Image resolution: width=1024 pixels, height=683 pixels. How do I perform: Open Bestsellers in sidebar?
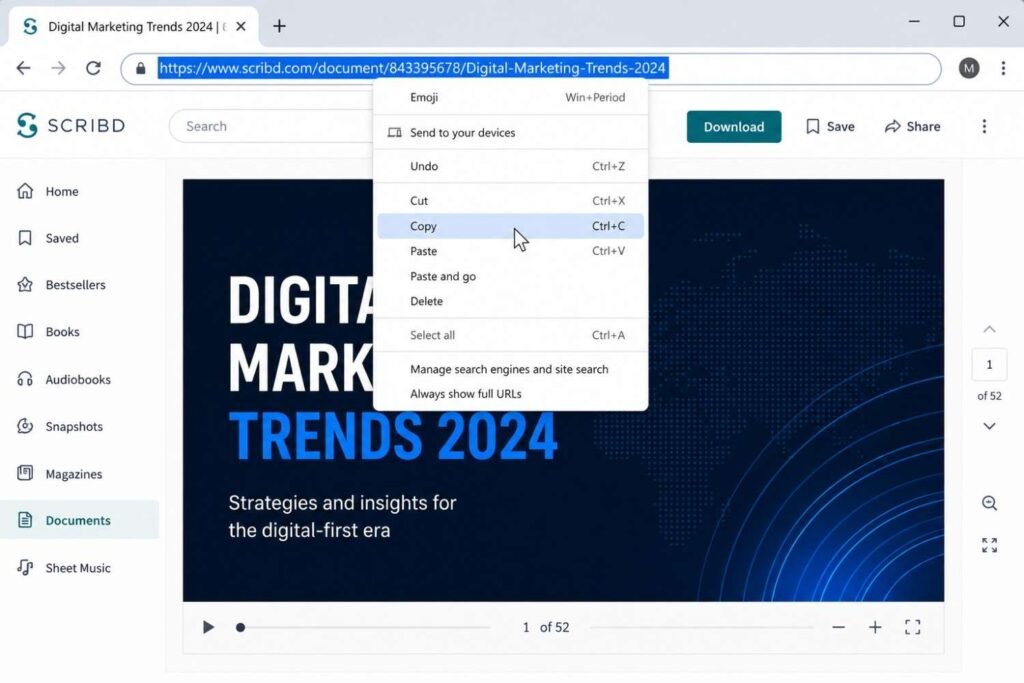80,285
